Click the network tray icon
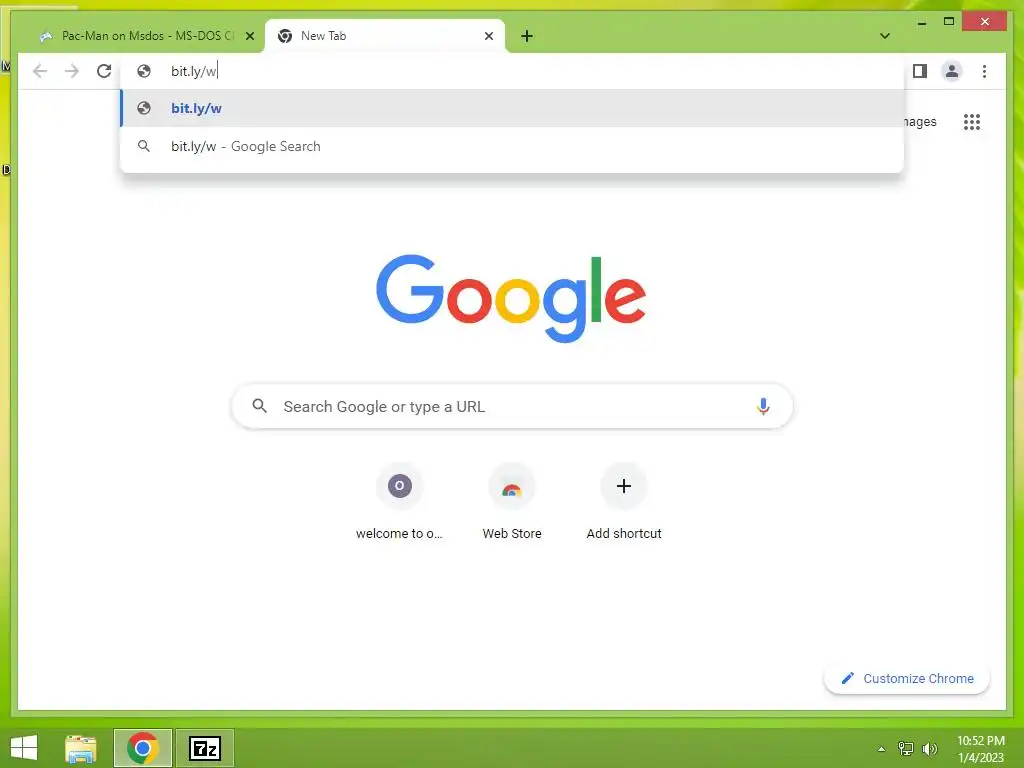The height and width of the screenshot is (768, 1024). [x=906, y=749]
